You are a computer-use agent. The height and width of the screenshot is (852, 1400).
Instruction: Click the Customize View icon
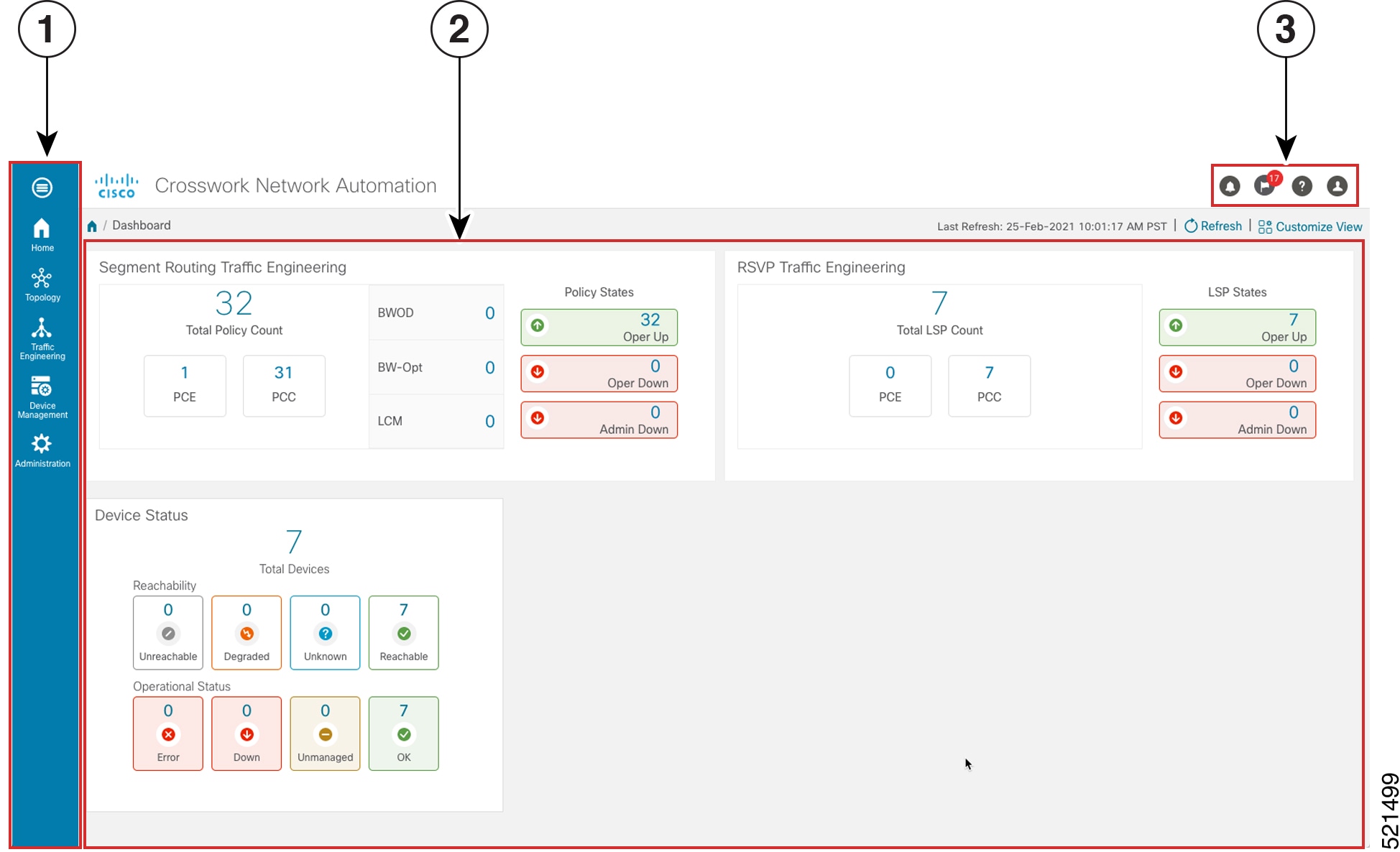[x=1266, y=226]
